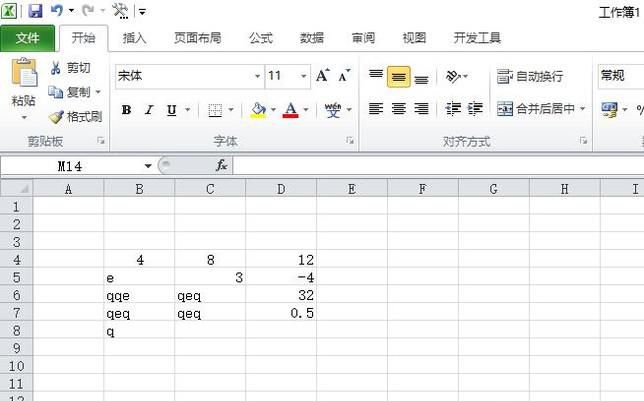Image resolution: width=644 pixels, height=401 pixels.
Task: Click the align text right icon
Action: click(x=421, y=109)
